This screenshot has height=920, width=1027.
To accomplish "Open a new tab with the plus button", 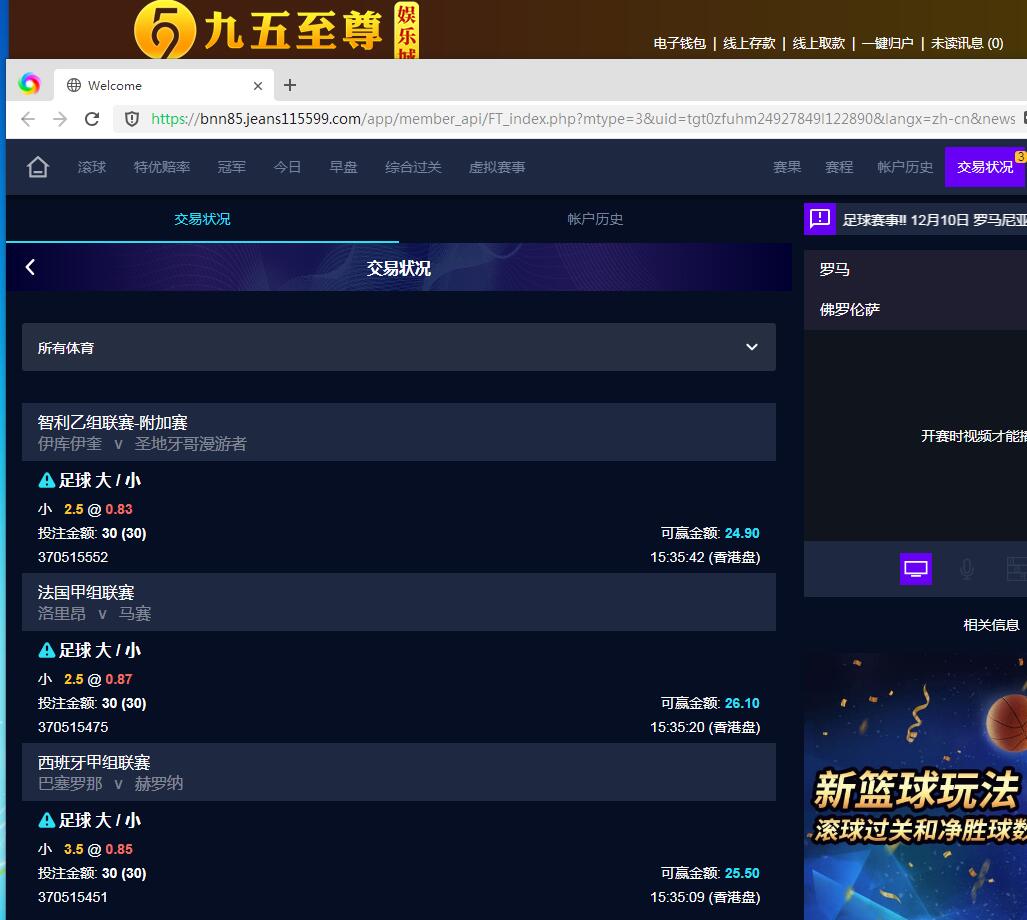I will click(289, 85).
